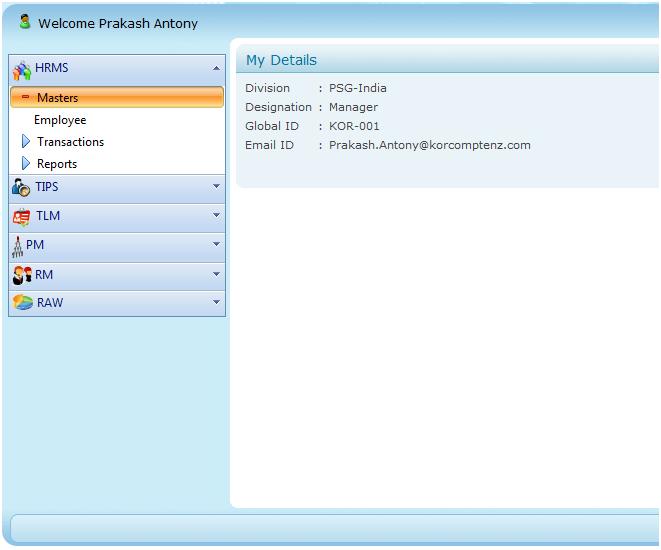Expand the RAW panel arrow
This screenshot has width=661, height=550.
click(x=216, y=302)
